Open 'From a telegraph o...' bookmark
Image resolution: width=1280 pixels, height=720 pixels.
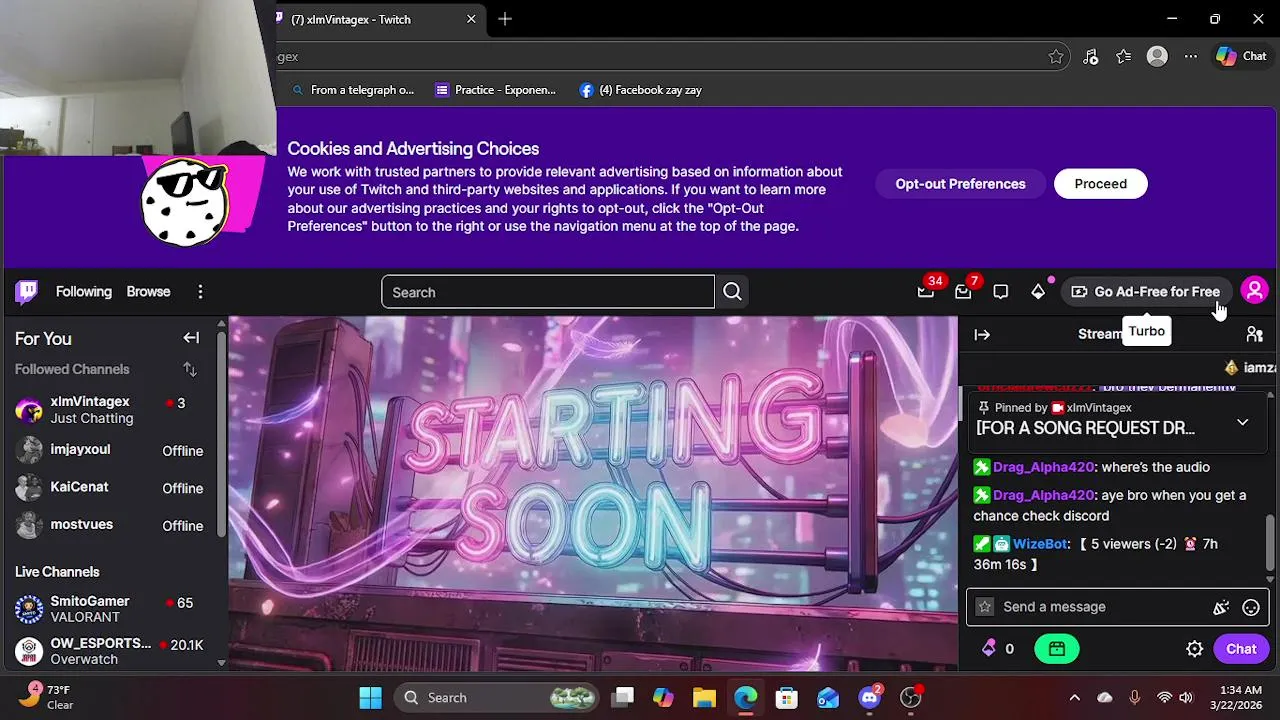353,90
